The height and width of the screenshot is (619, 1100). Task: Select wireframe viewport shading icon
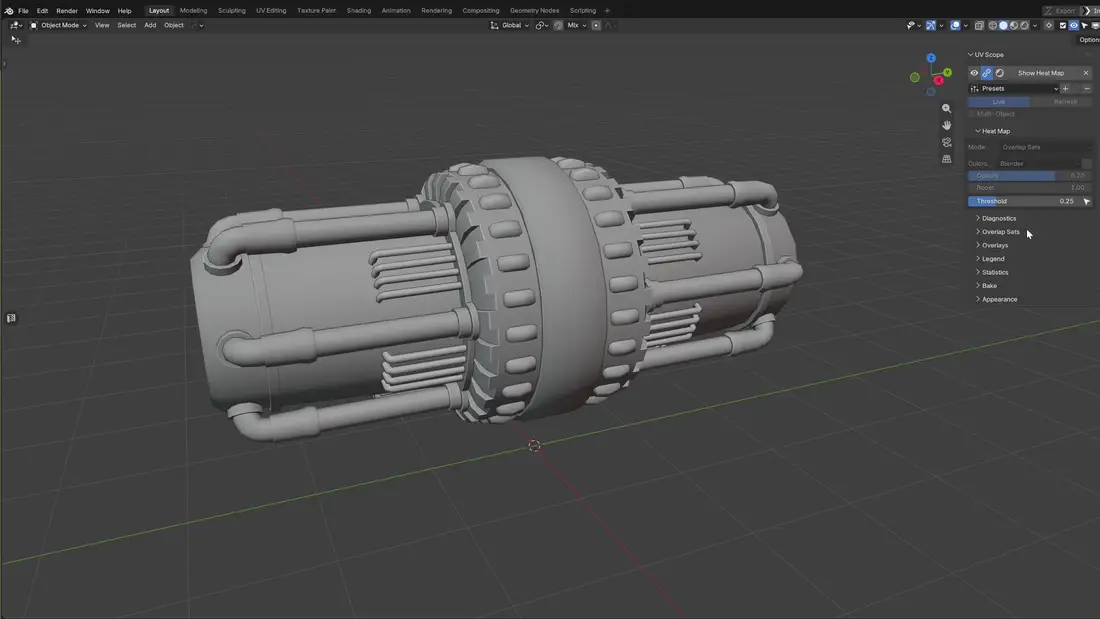tap(993, 25)
